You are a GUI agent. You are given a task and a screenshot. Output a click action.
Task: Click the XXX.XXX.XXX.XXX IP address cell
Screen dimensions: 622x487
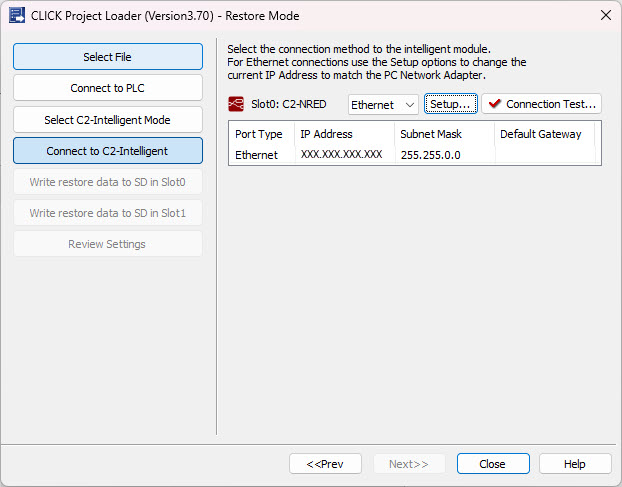point(345,155)
